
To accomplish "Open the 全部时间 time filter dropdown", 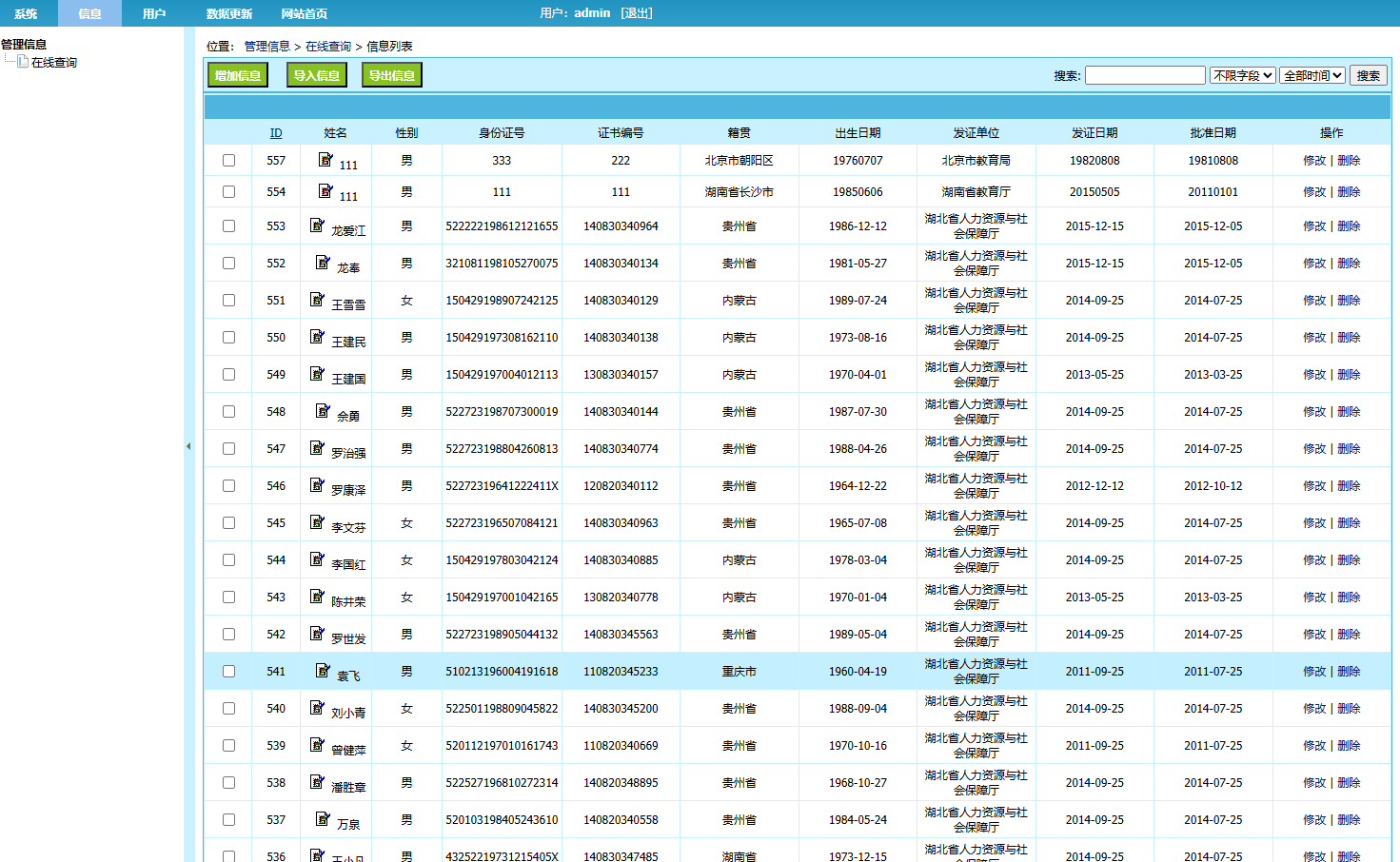I will pos(1312,75).
